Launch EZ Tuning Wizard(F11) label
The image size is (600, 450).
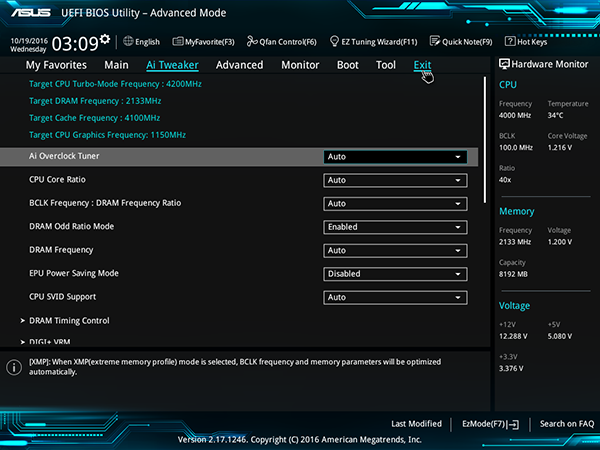pos(379,42)
